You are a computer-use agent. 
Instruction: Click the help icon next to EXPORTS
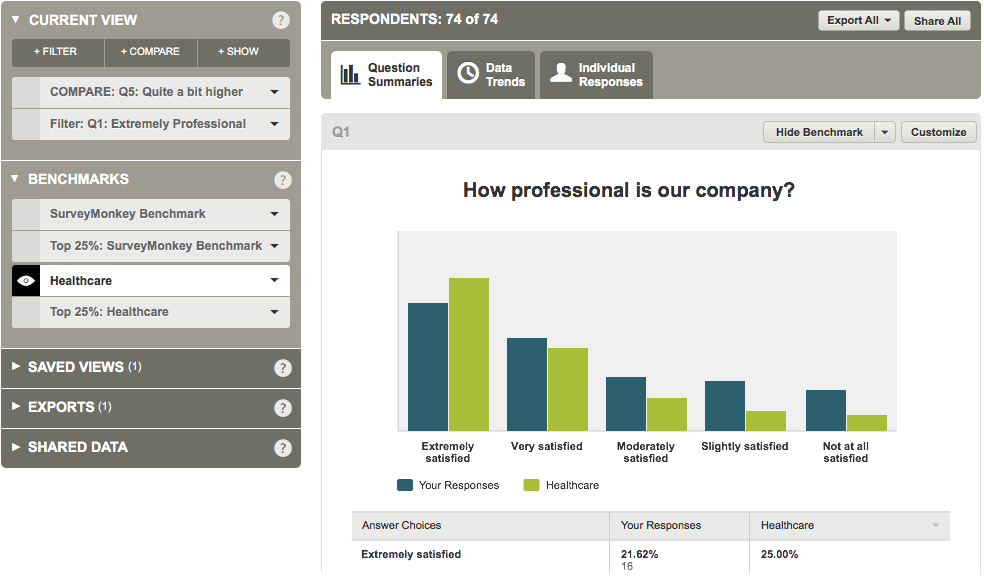coord(281,408)
